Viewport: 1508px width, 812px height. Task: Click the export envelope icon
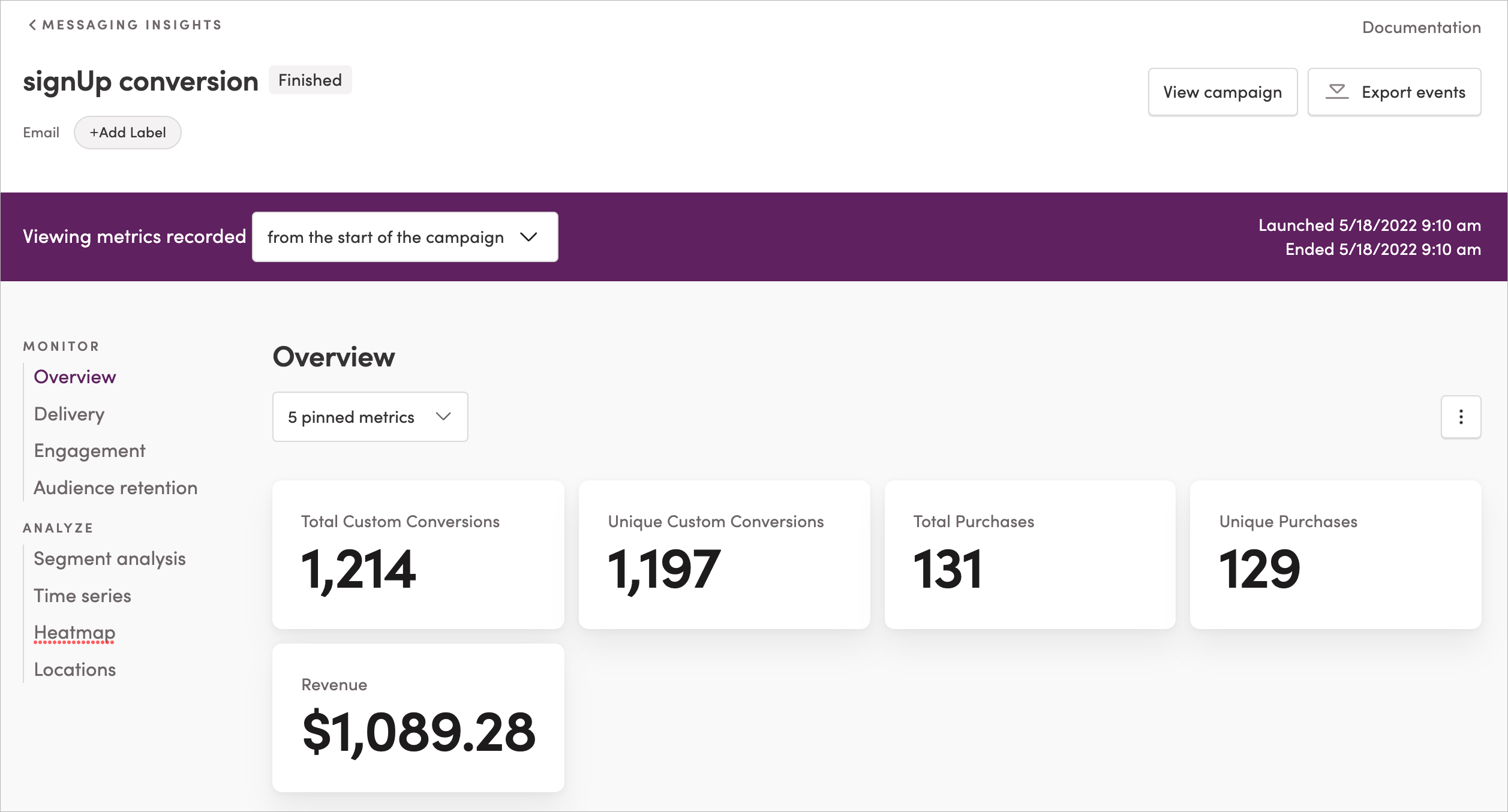pyautogui.click(x=1338, y=92)
